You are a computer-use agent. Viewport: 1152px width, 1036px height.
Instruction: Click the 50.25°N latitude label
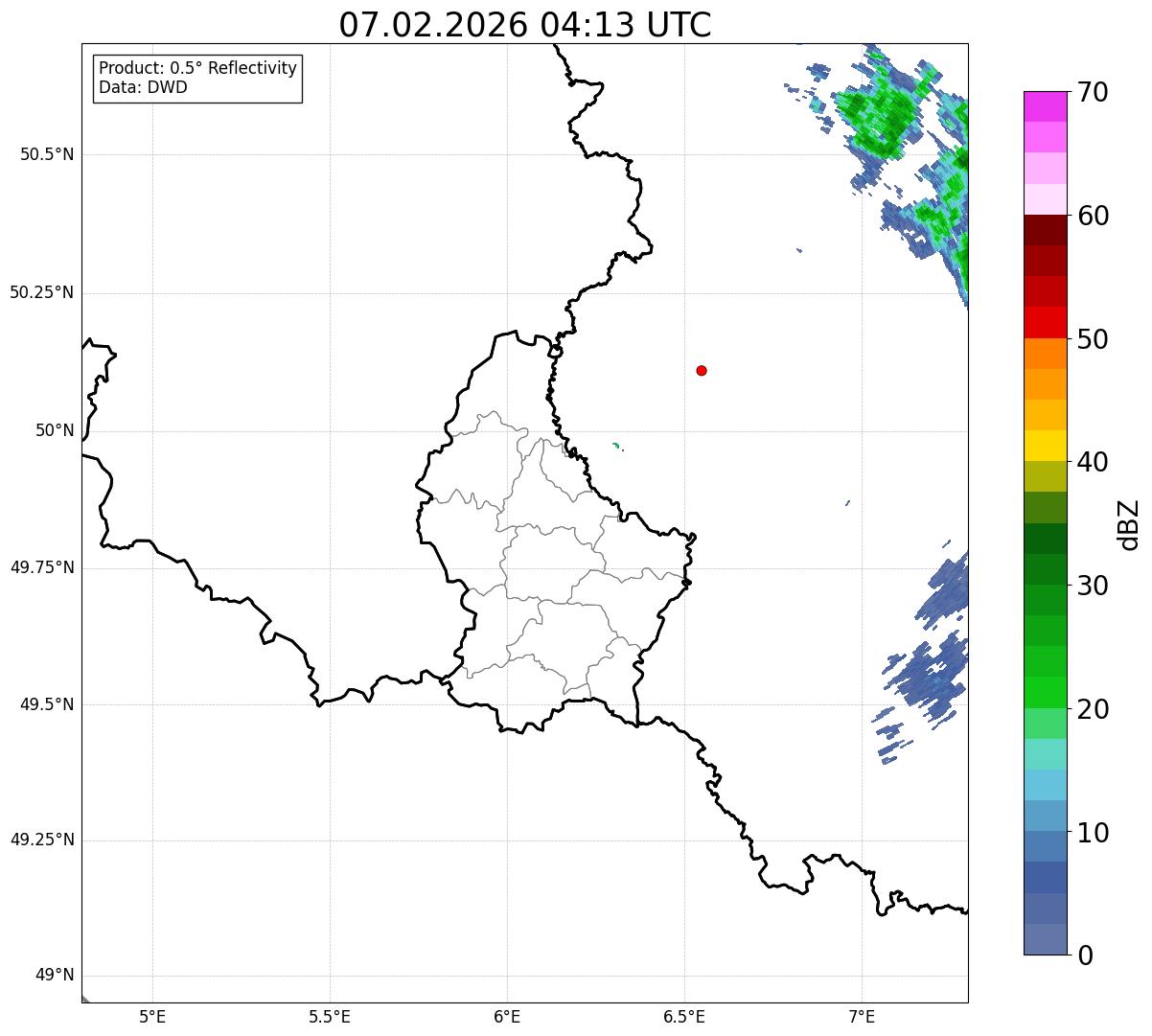coord(41,292)
